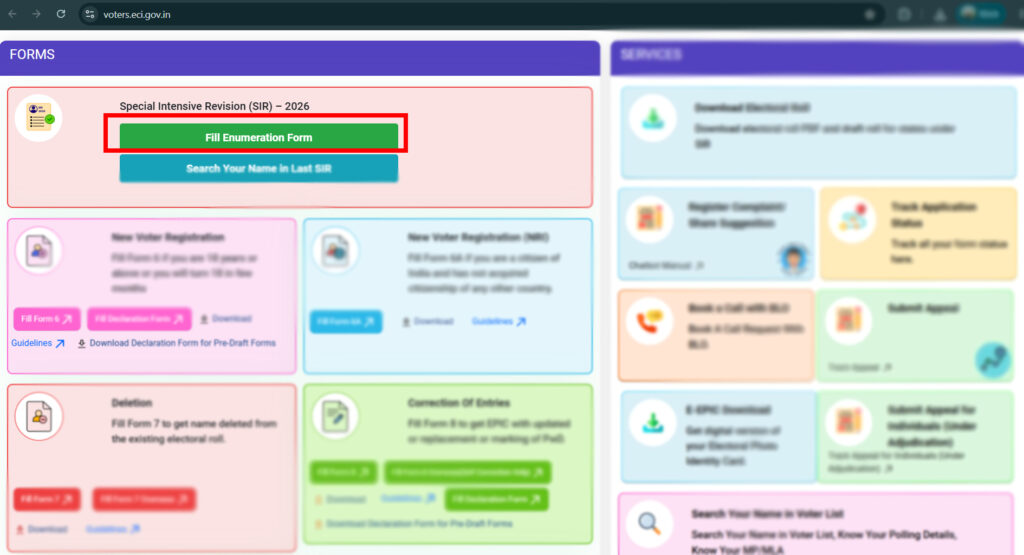The image size is (1024, 555).
Task: Click Search Your Name in Last SIR
Action: (x=259, y=168)
